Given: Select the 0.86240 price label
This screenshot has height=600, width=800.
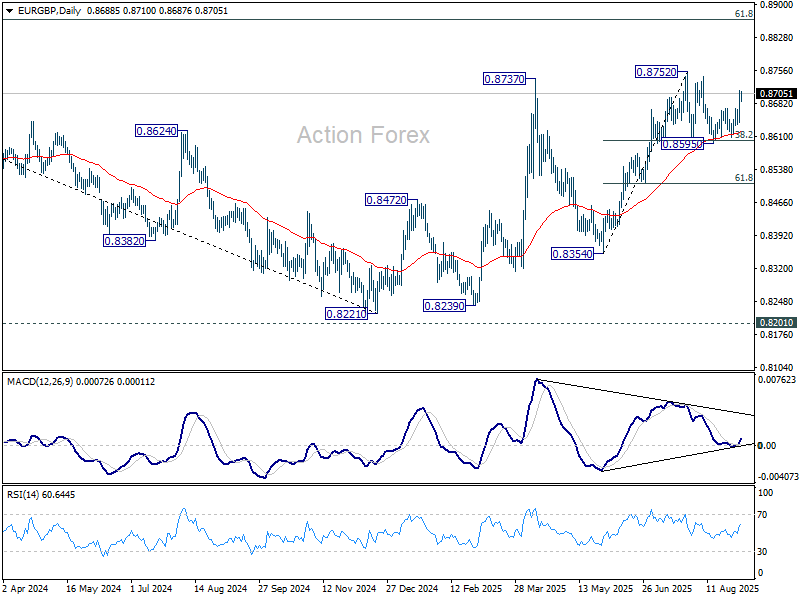Looking at the screenshot, I should 157,131.
